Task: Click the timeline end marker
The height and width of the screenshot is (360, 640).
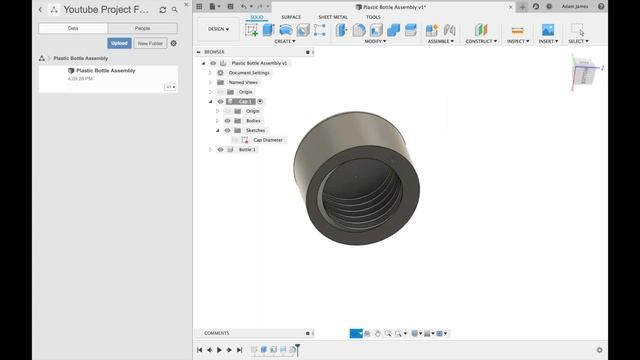Action: tap(298, 350)
